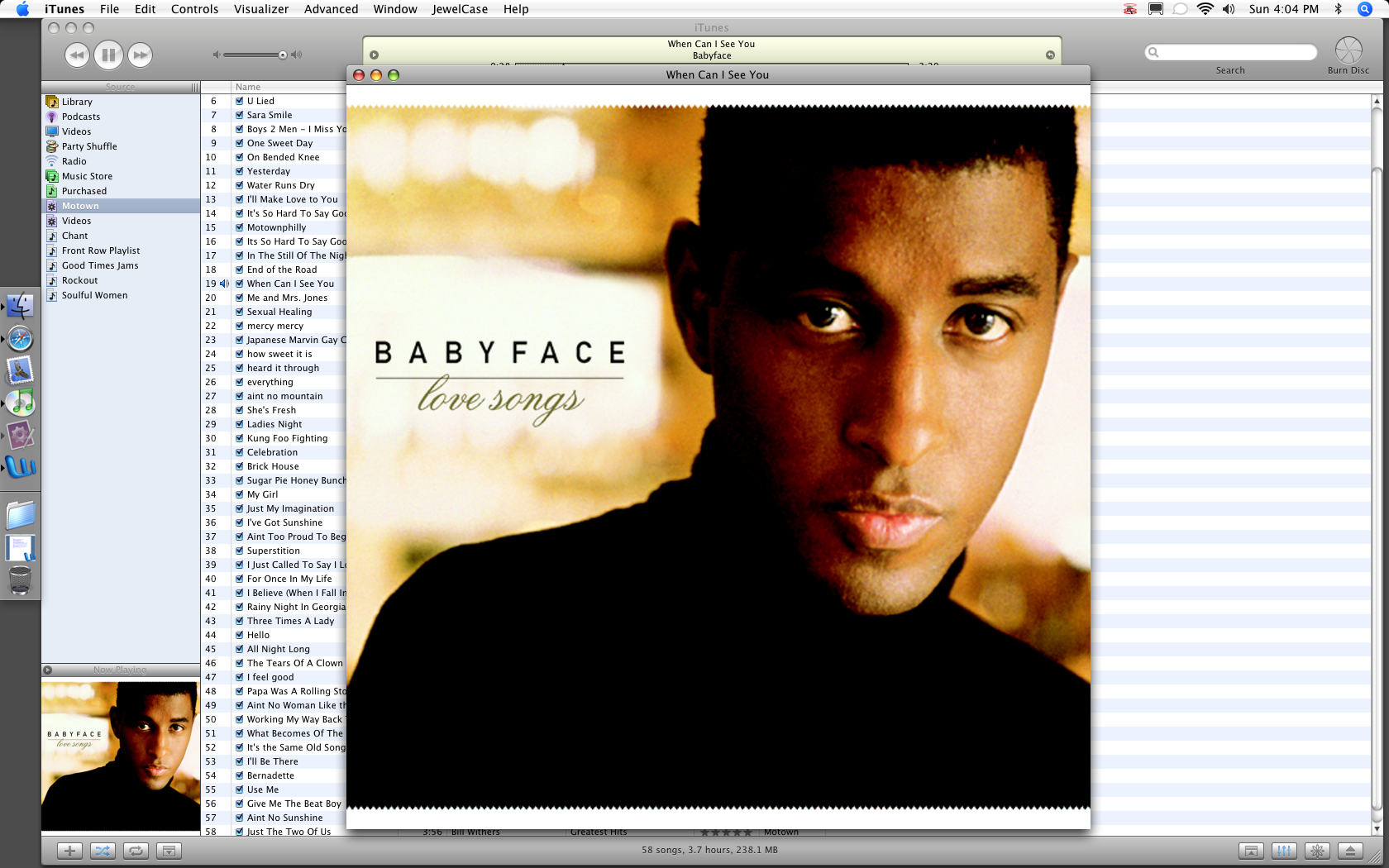Uncheck the Bernadette checkbox
The height and width of the screenshot is (868, 1389).
(x=240, y=775)
